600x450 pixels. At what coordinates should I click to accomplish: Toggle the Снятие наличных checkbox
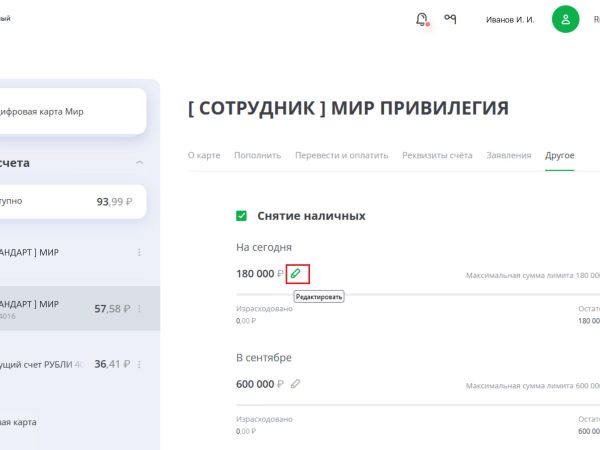[241, 216]
